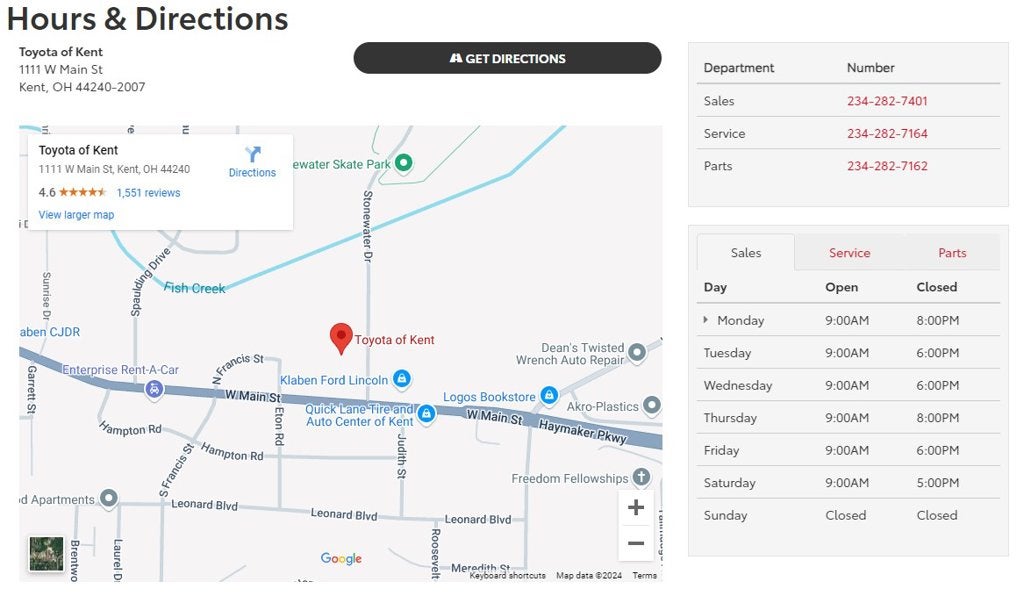Click the Toyota of Kent red map label
The height and width of the screenshot is (596, 1024).
click(394, 340)
